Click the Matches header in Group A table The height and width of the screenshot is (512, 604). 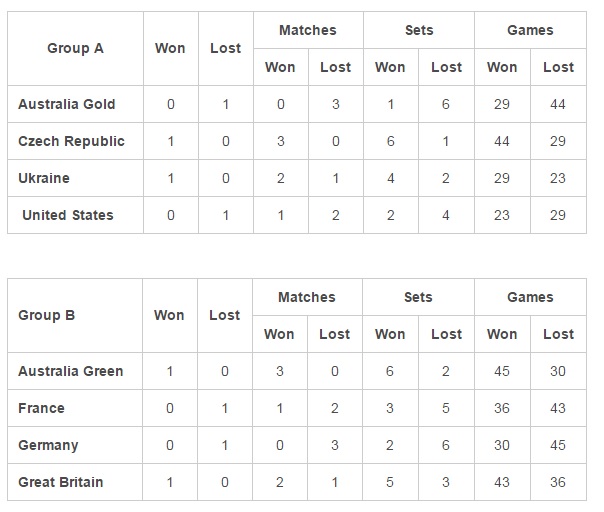coord(307,30)
